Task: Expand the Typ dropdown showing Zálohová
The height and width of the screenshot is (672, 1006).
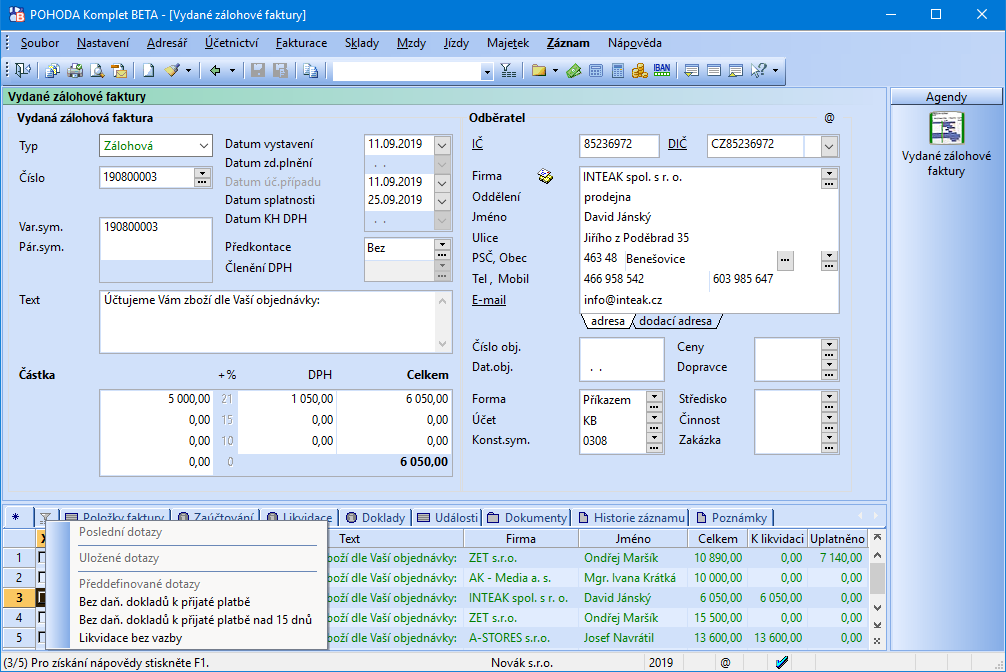Action: [x=204, y=146]
